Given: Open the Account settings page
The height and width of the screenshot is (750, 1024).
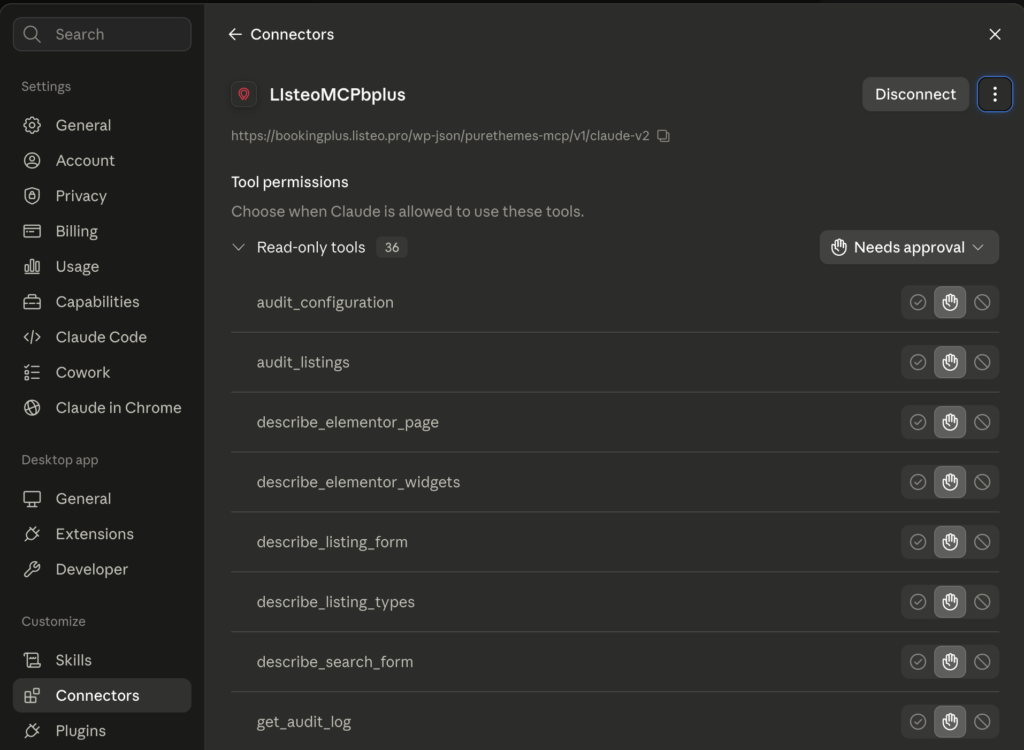Looking at the screenshot, I should click(102, 161).
